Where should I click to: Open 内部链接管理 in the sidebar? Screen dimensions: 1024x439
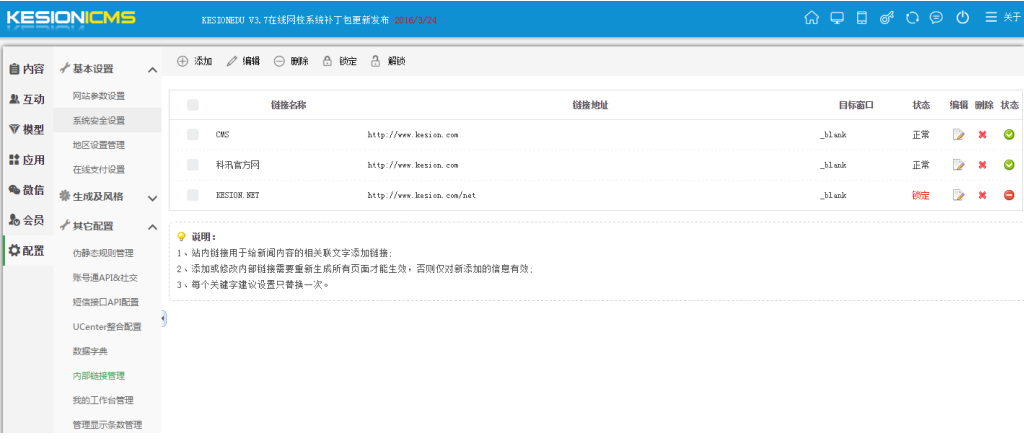point(99,376)
